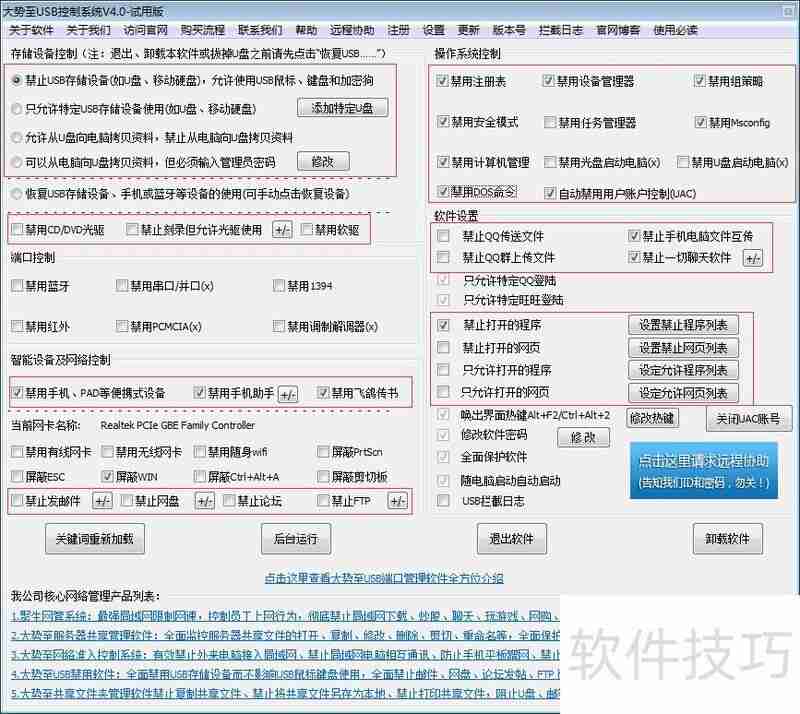The image size is (800, 714).
Task: Check the 禁止QQ传送文件 option
Action: [x=441, y=236]
